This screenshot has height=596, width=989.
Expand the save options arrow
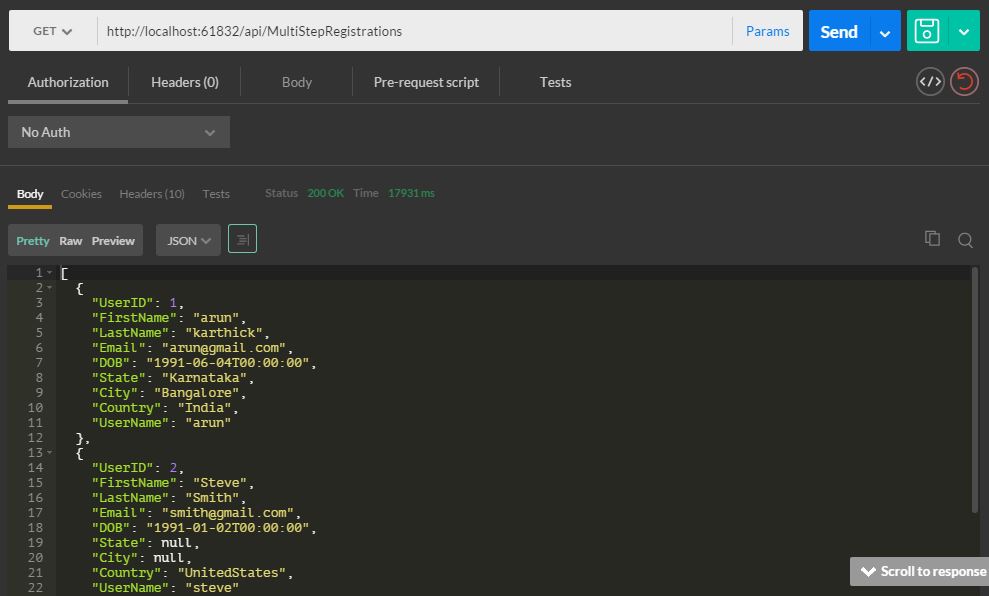click(x=964, y=31)
